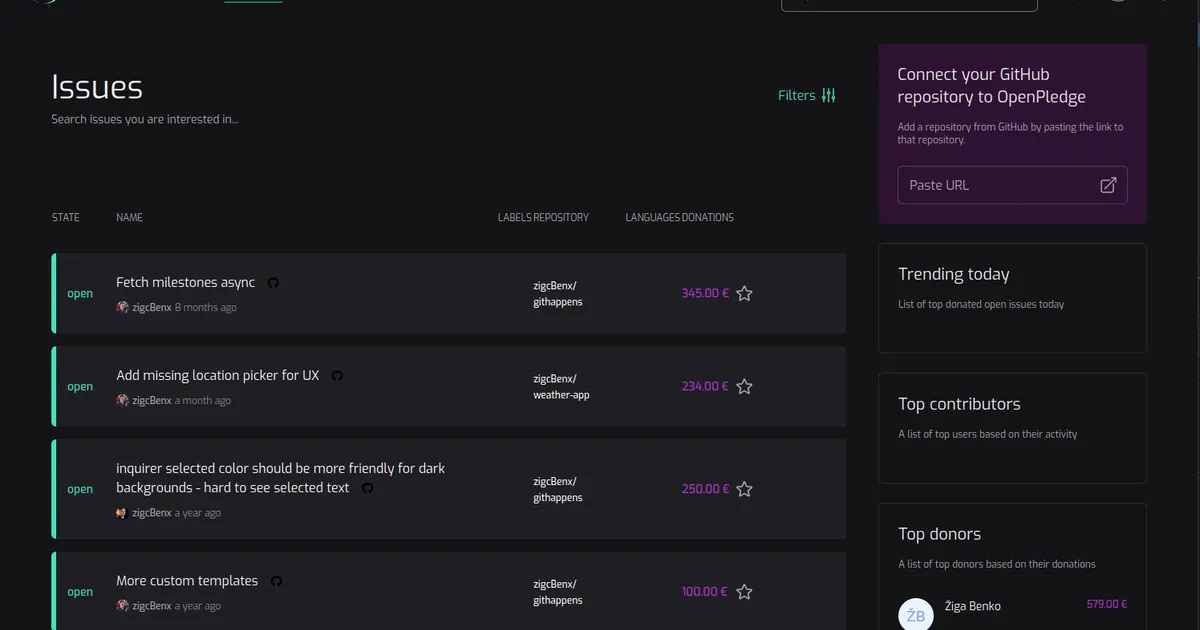This screenshot has height=630, width=1200.
Task: Open the zigcBenx/weather-app repository link
Action: coord(561,387)
